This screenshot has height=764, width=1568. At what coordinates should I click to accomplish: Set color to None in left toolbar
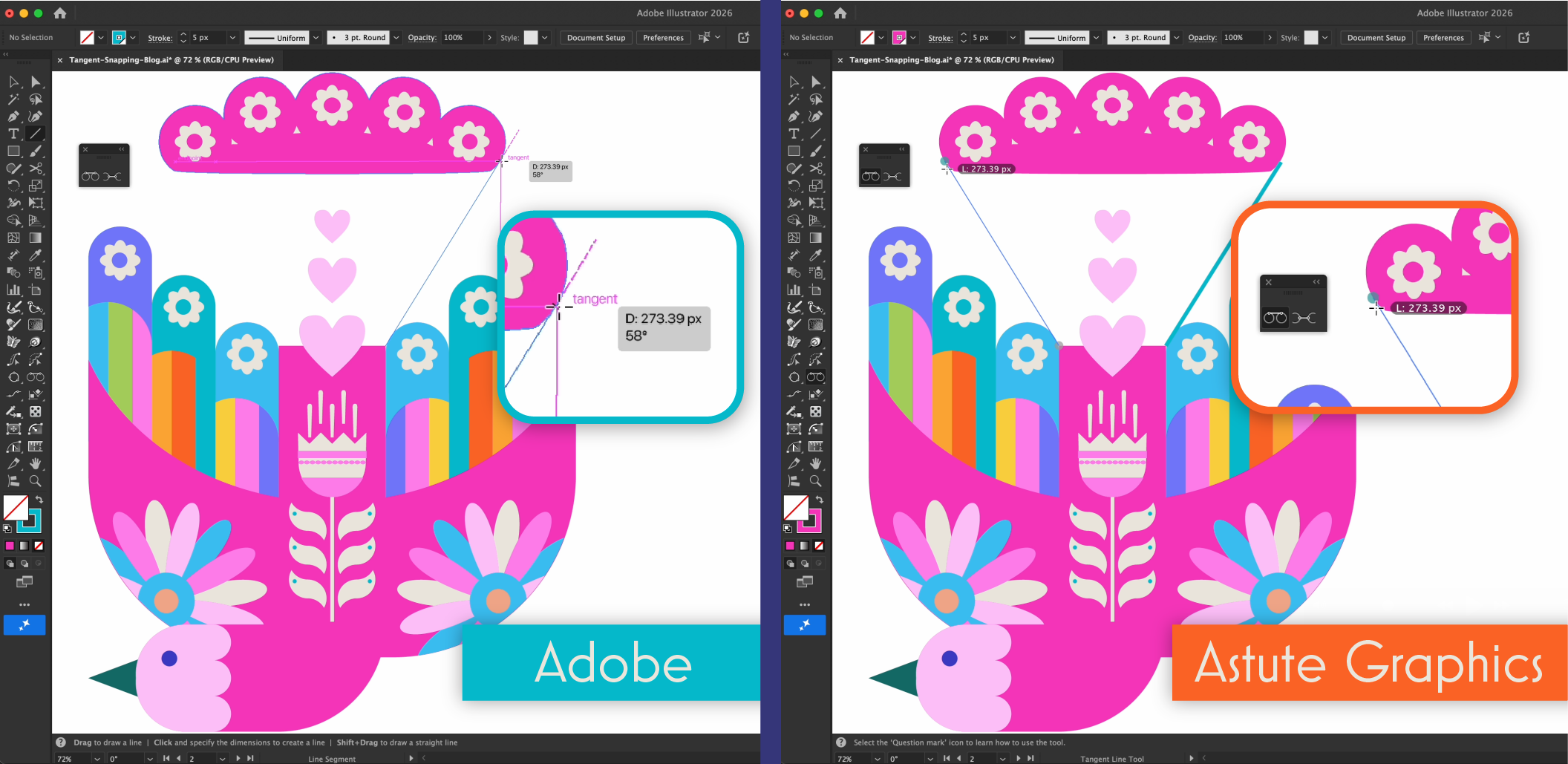coord(39,546)
